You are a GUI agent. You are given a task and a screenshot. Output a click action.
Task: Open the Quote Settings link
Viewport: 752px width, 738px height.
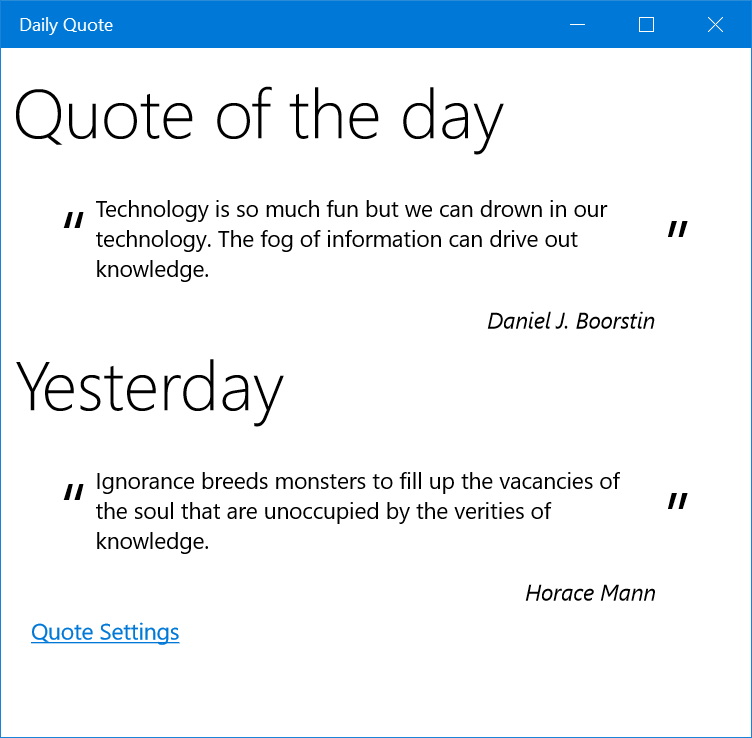[x=105, y=632]
